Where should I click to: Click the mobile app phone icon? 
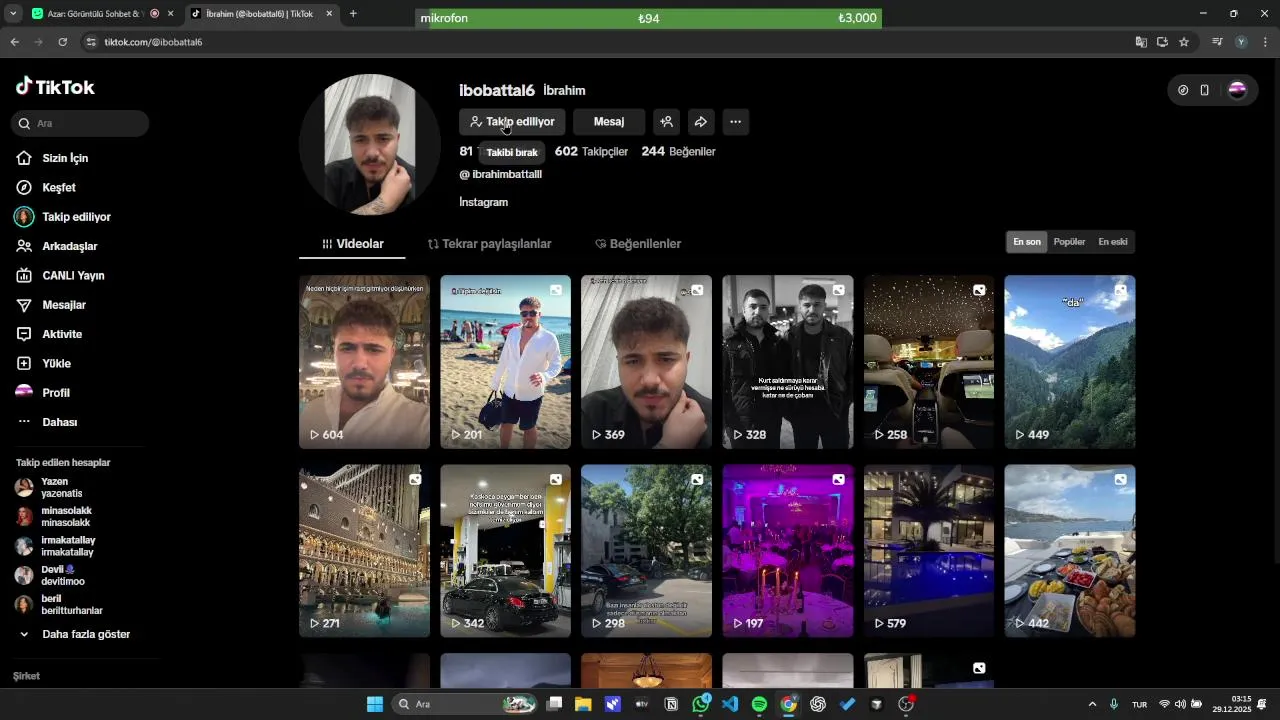1205,90
